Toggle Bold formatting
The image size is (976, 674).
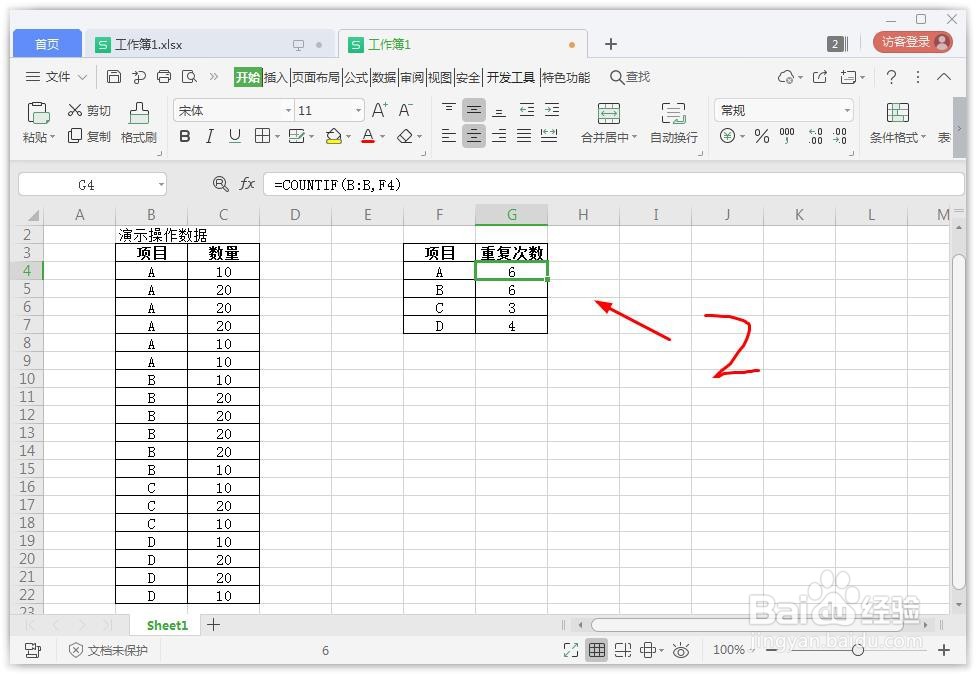click(x=185, y=136)
